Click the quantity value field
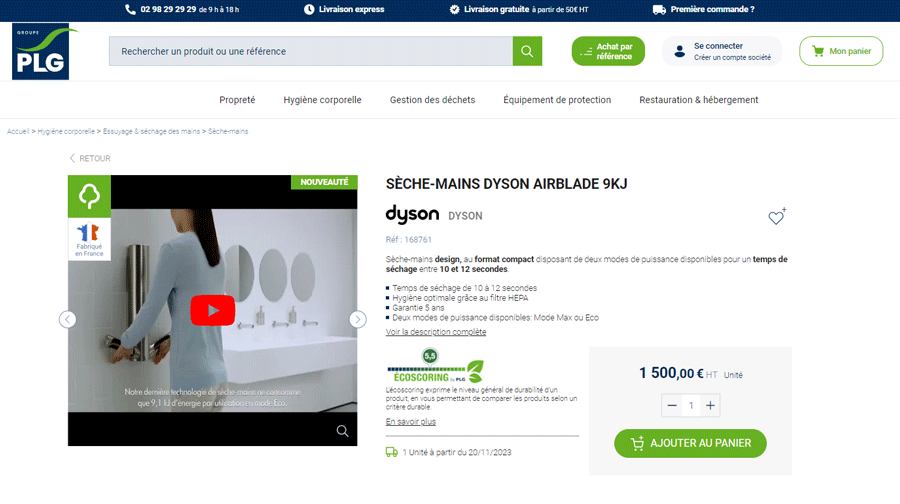The height and width of the screenshot is (504, 900). coord(691,406)
